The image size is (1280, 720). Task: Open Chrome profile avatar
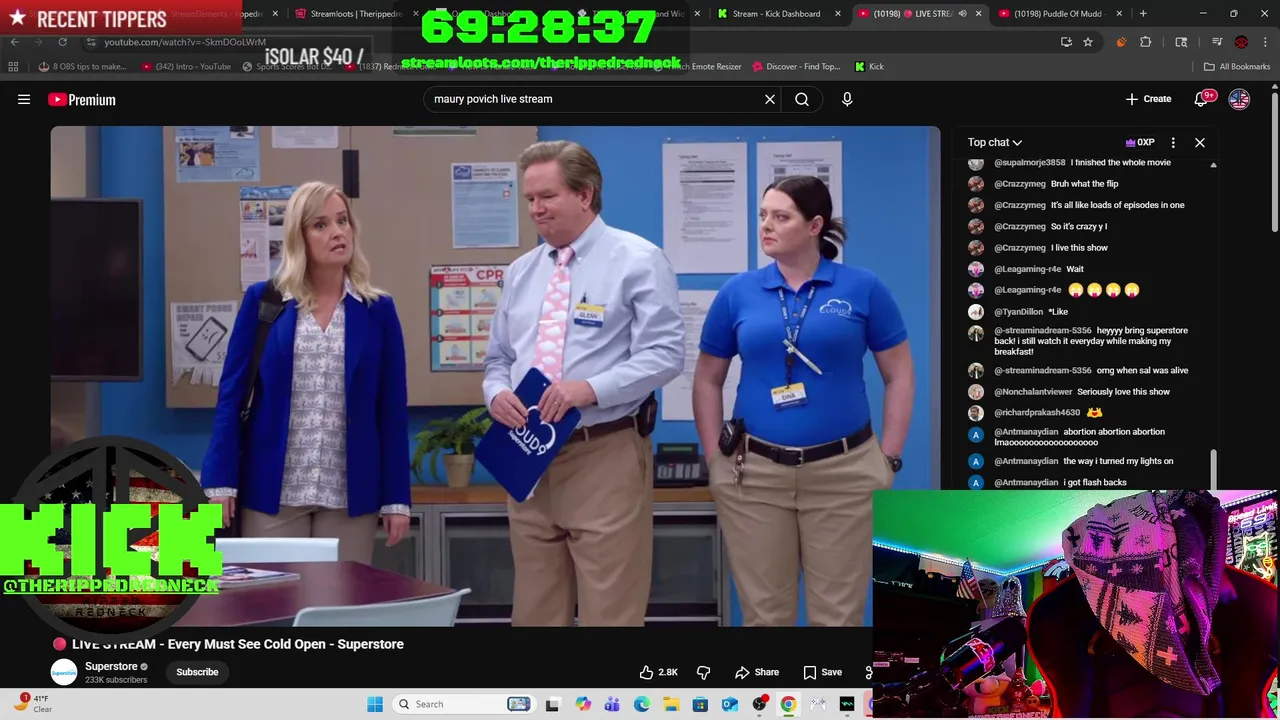1241,42
